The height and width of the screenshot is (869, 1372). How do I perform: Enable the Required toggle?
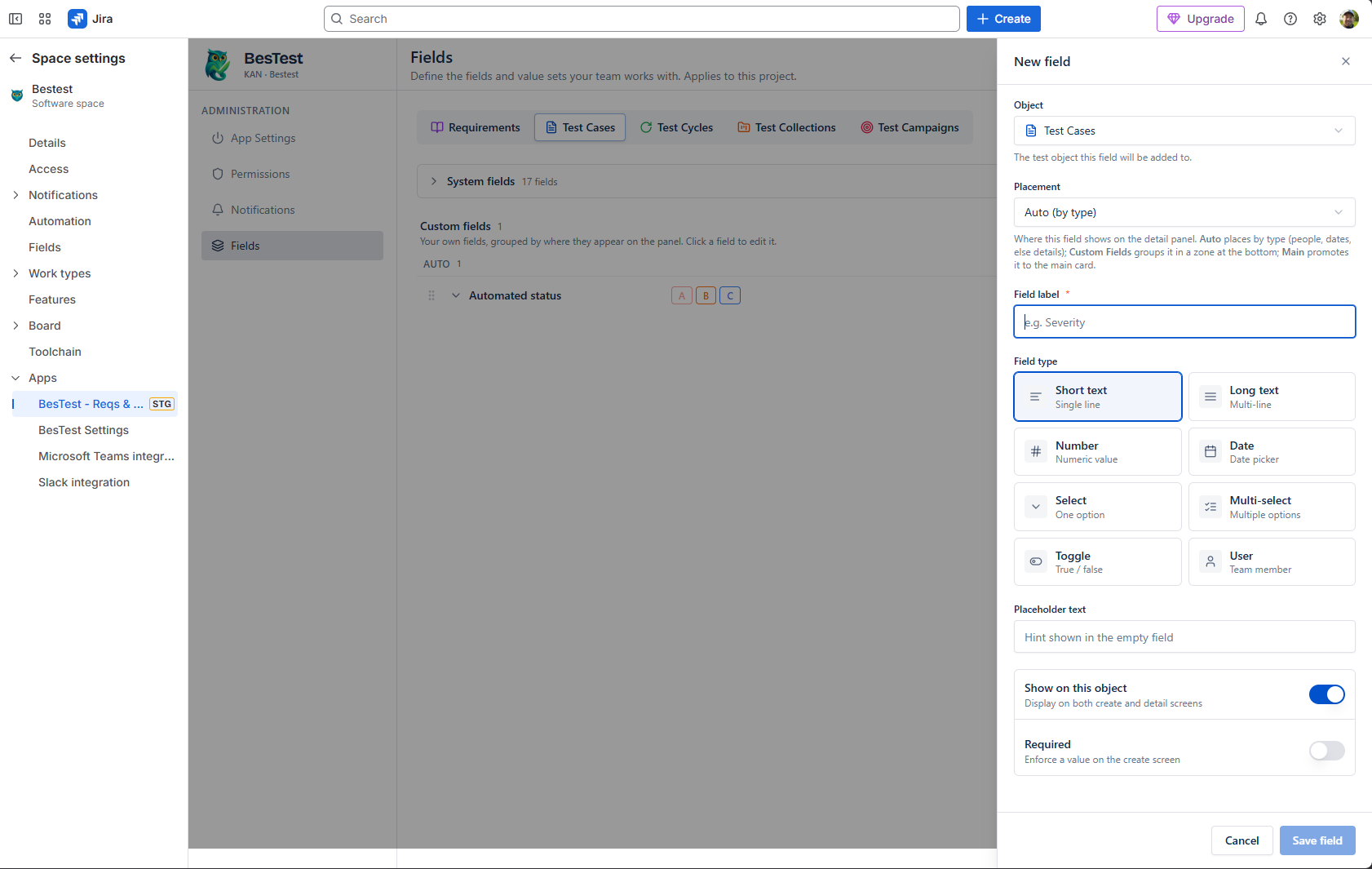pyautogui.click(x=1327, y=751)
